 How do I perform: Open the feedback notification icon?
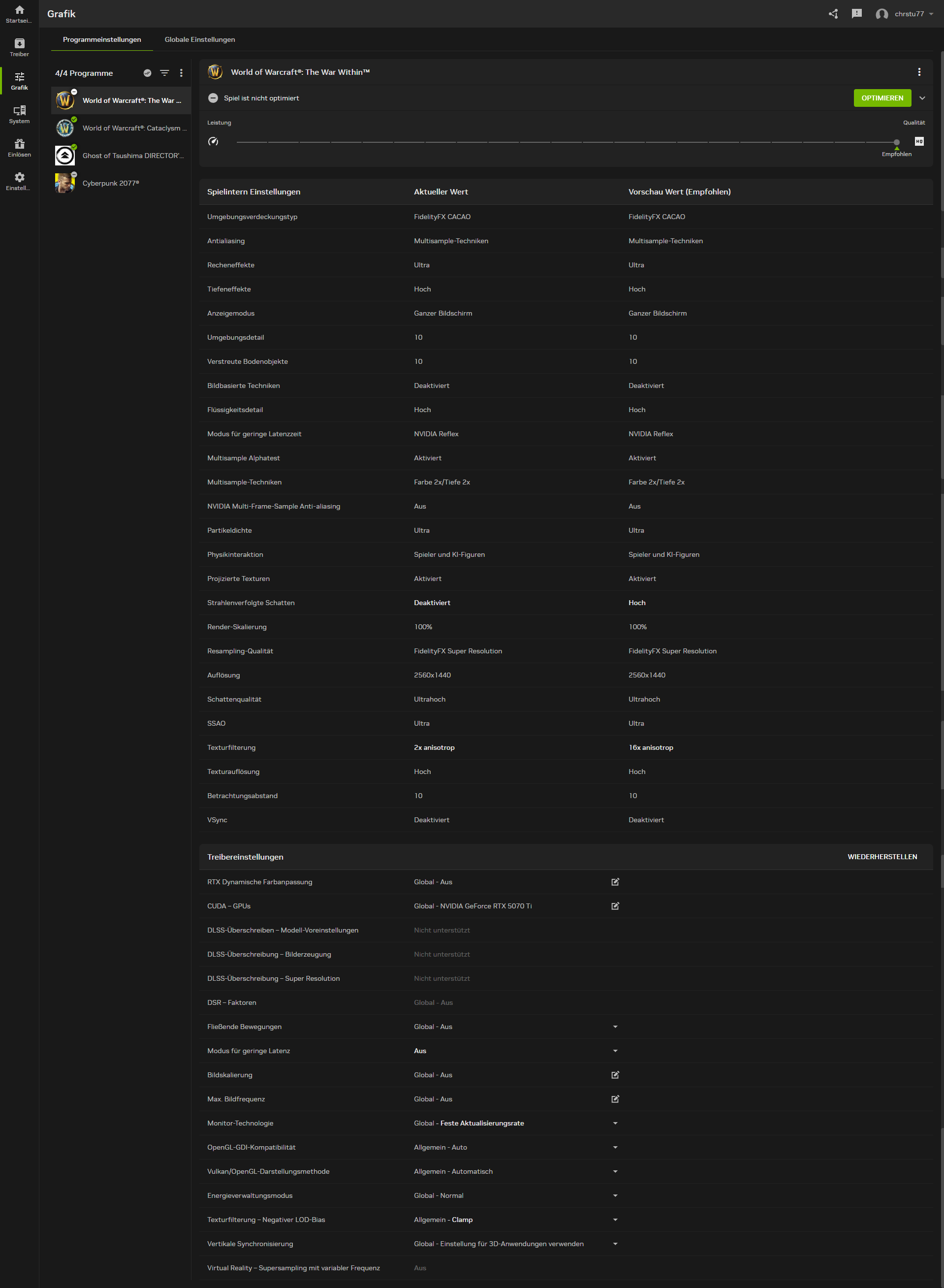tap(856, 14)
